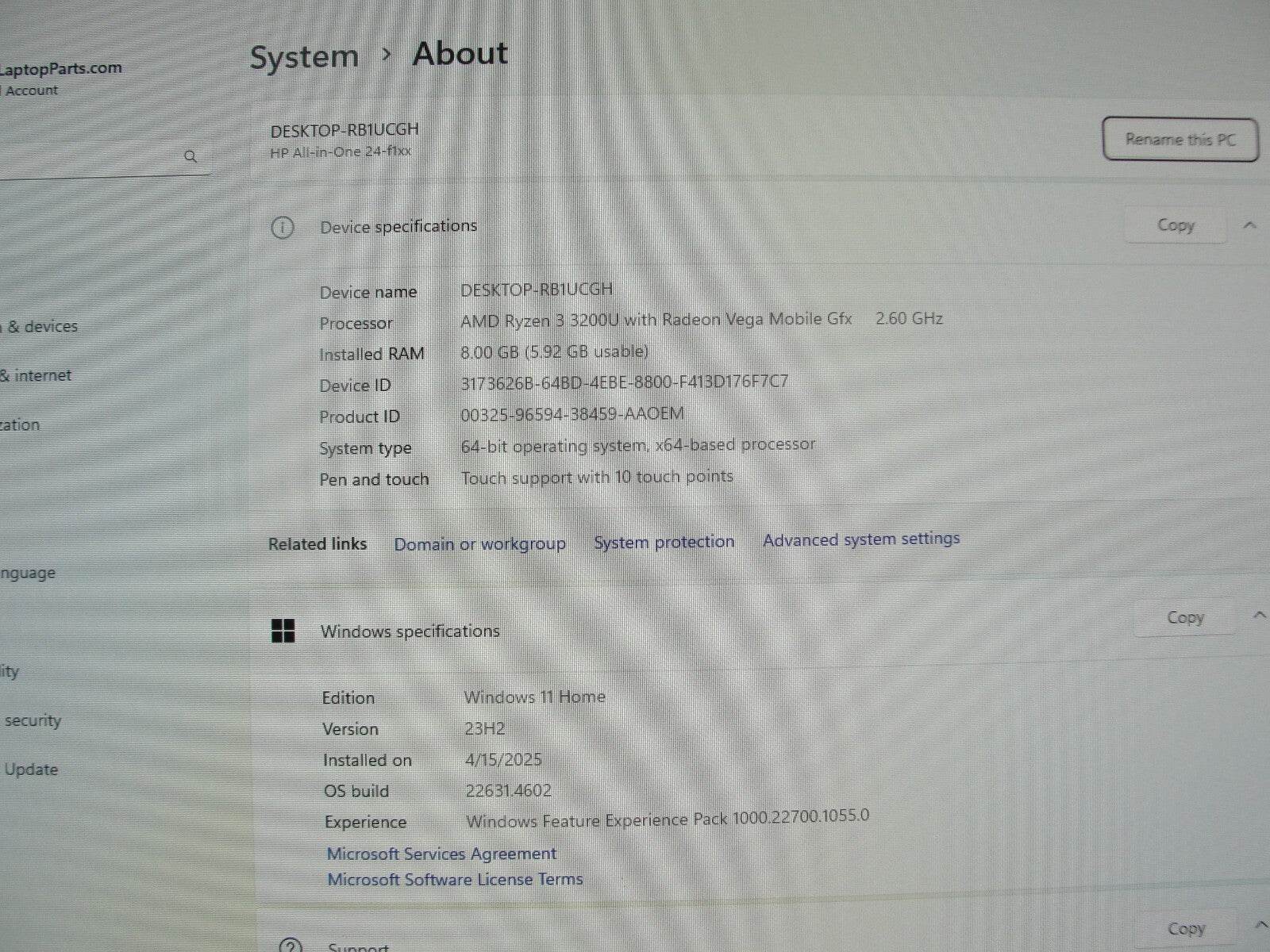The height and width of the screenshot is (952, 1270).
Task: Go to Windows Update in the sidebar
Action: (x=32, y=769)
